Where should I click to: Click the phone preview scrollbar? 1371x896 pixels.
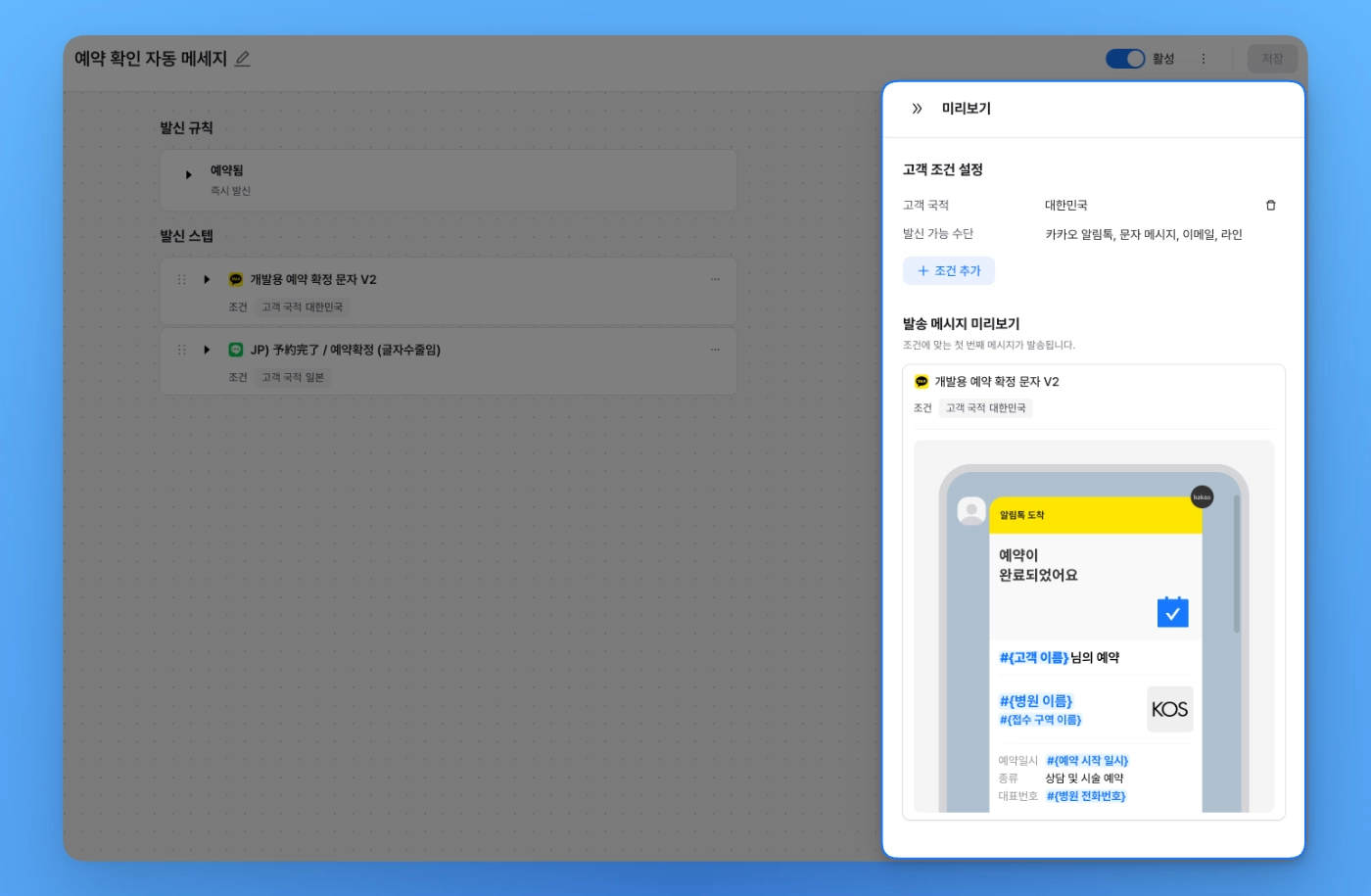tap(1237, 565)
